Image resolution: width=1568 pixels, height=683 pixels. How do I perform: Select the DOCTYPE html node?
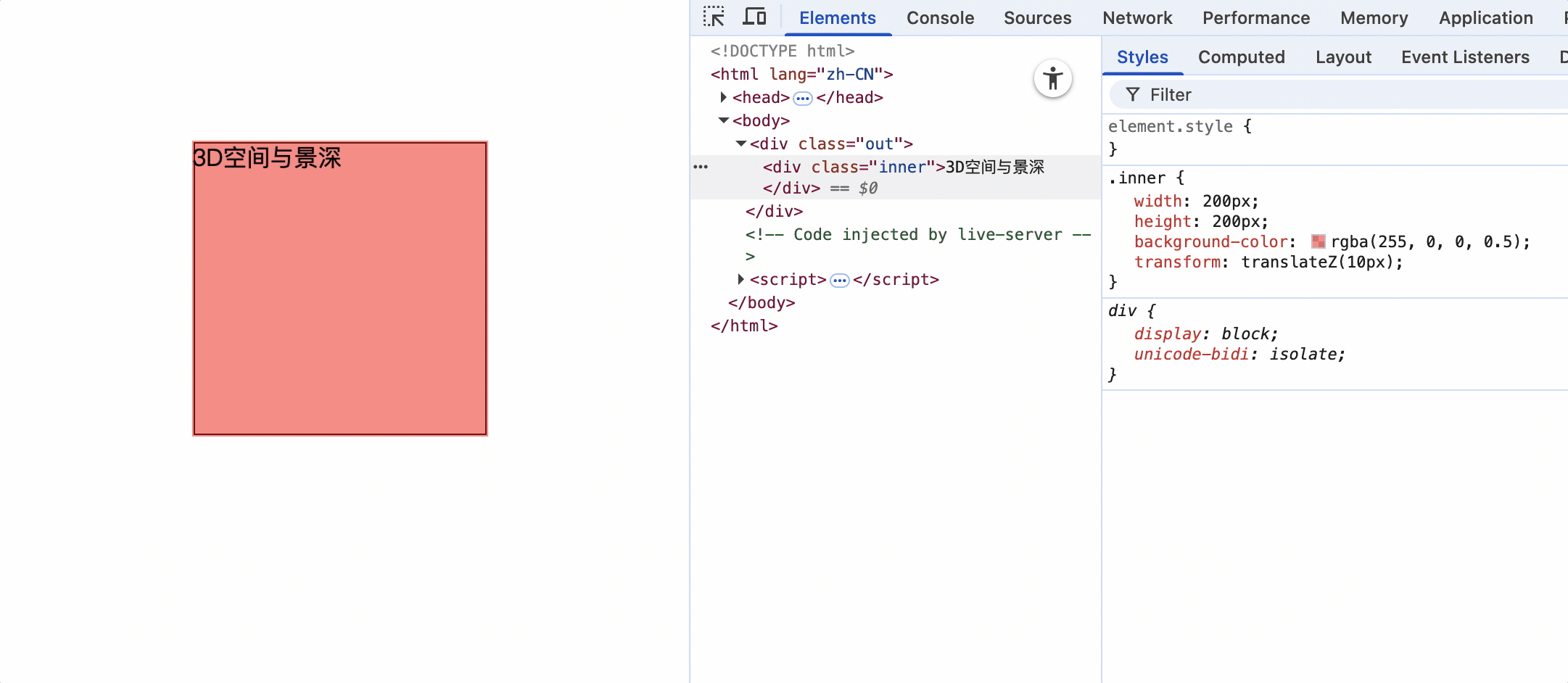click(783, 51)
